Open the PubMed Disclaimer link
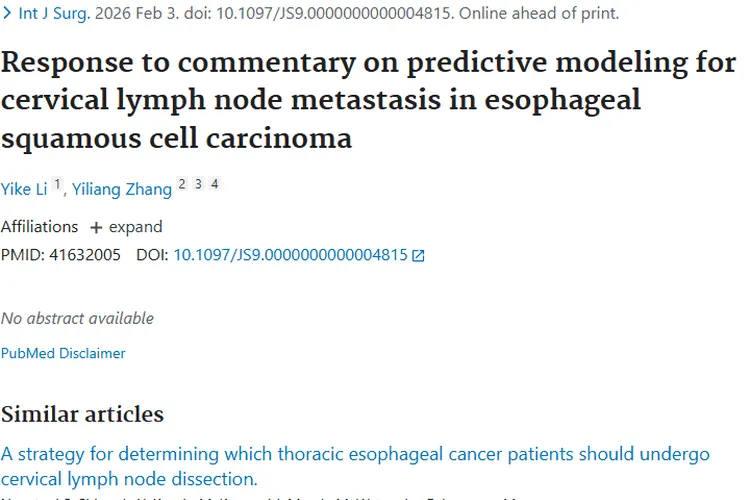The image size is (750, 500). pyautogui.click(x=63, y=353)
